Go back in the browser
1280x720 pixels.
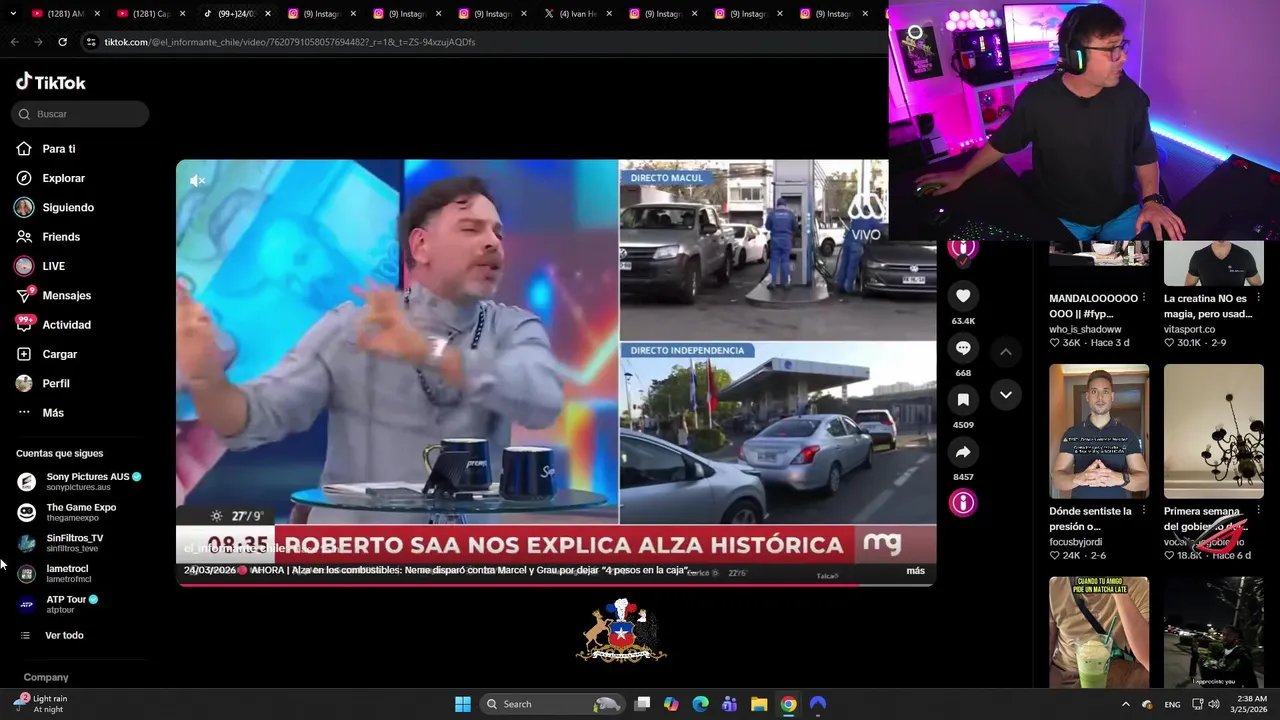(14, 42)
